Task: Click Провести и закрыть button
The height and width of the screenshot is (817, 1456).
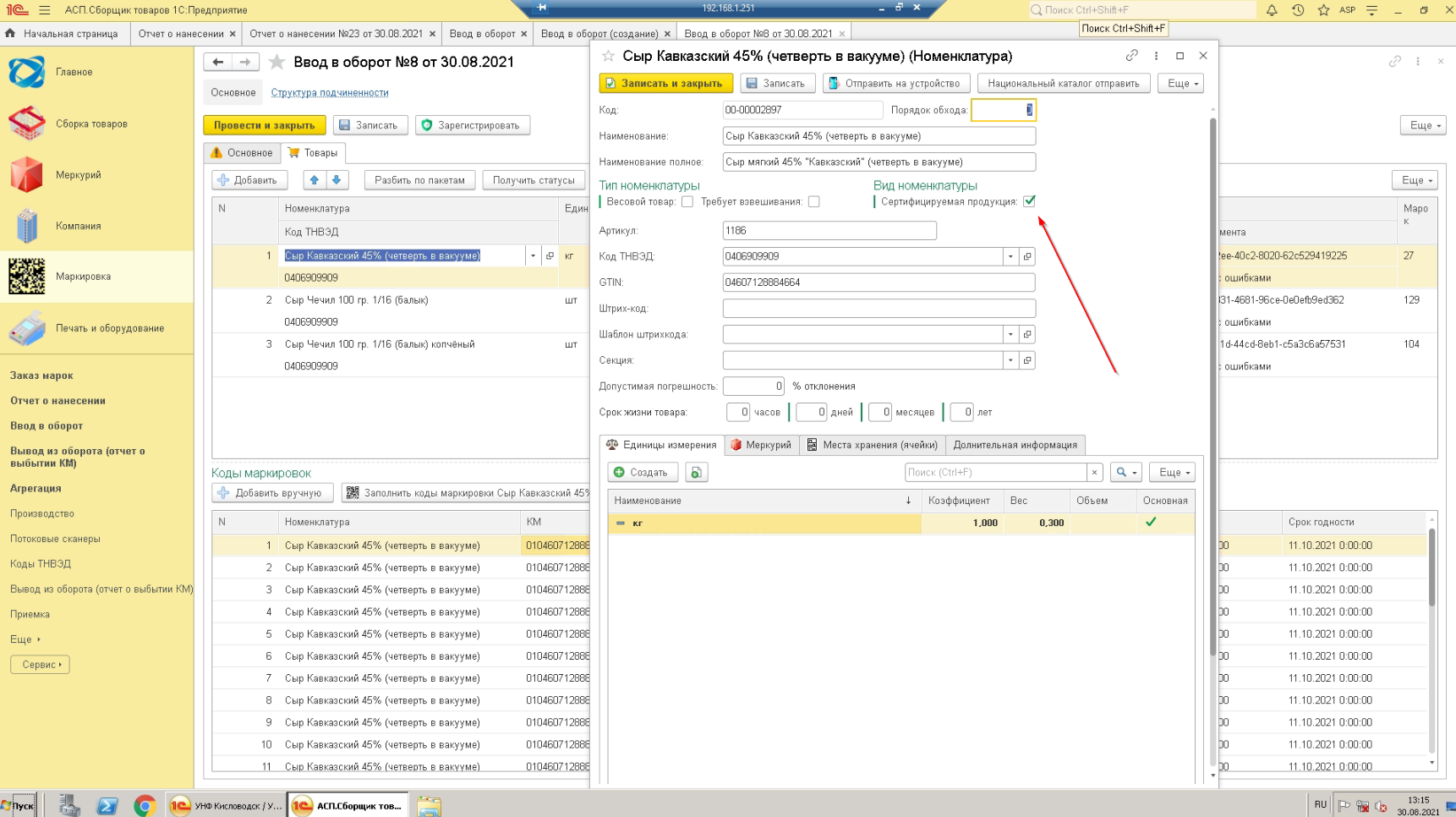Action: [x=265, y=125]
